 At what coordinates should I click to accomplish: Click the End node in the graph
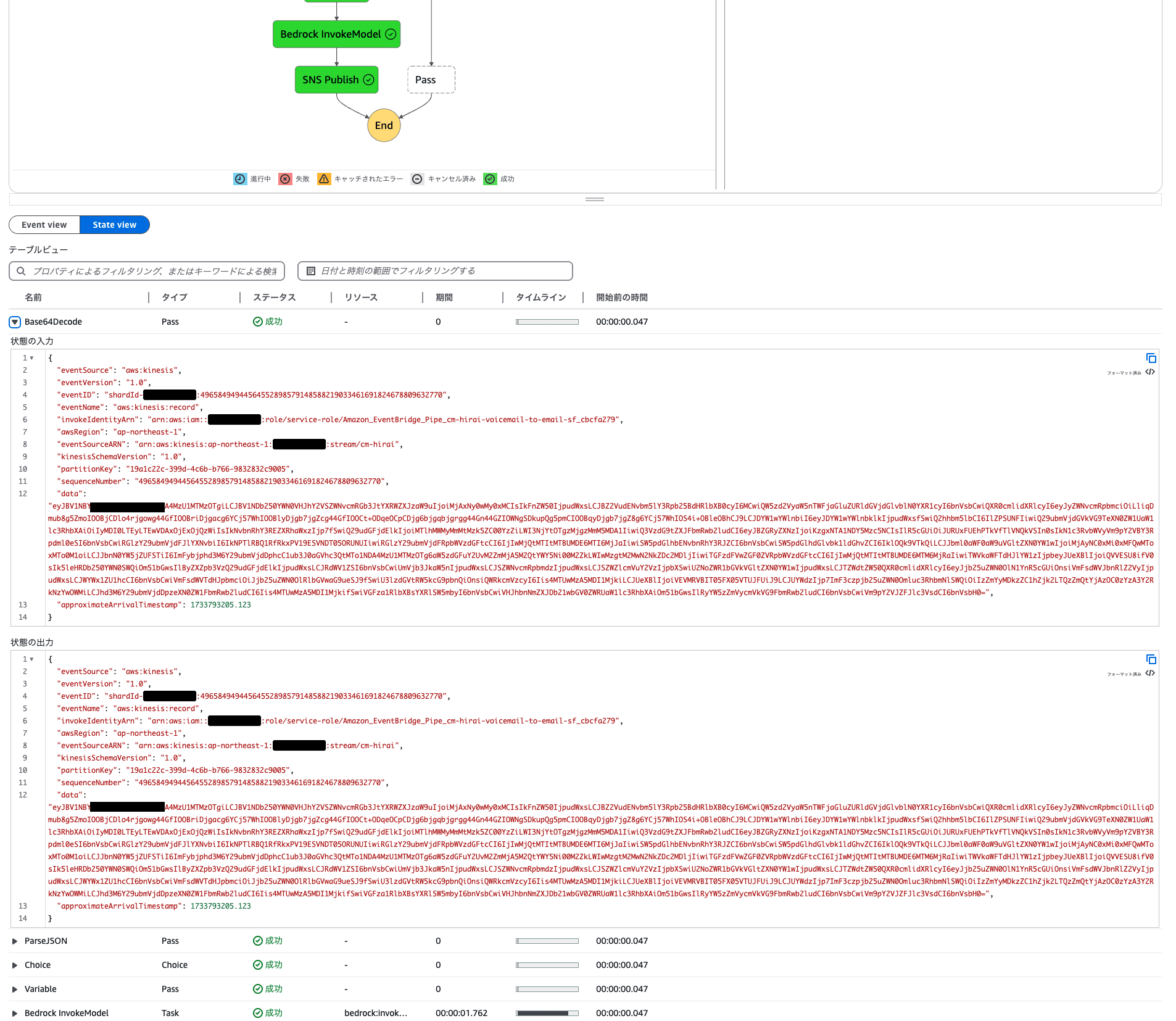pos(384,125)
